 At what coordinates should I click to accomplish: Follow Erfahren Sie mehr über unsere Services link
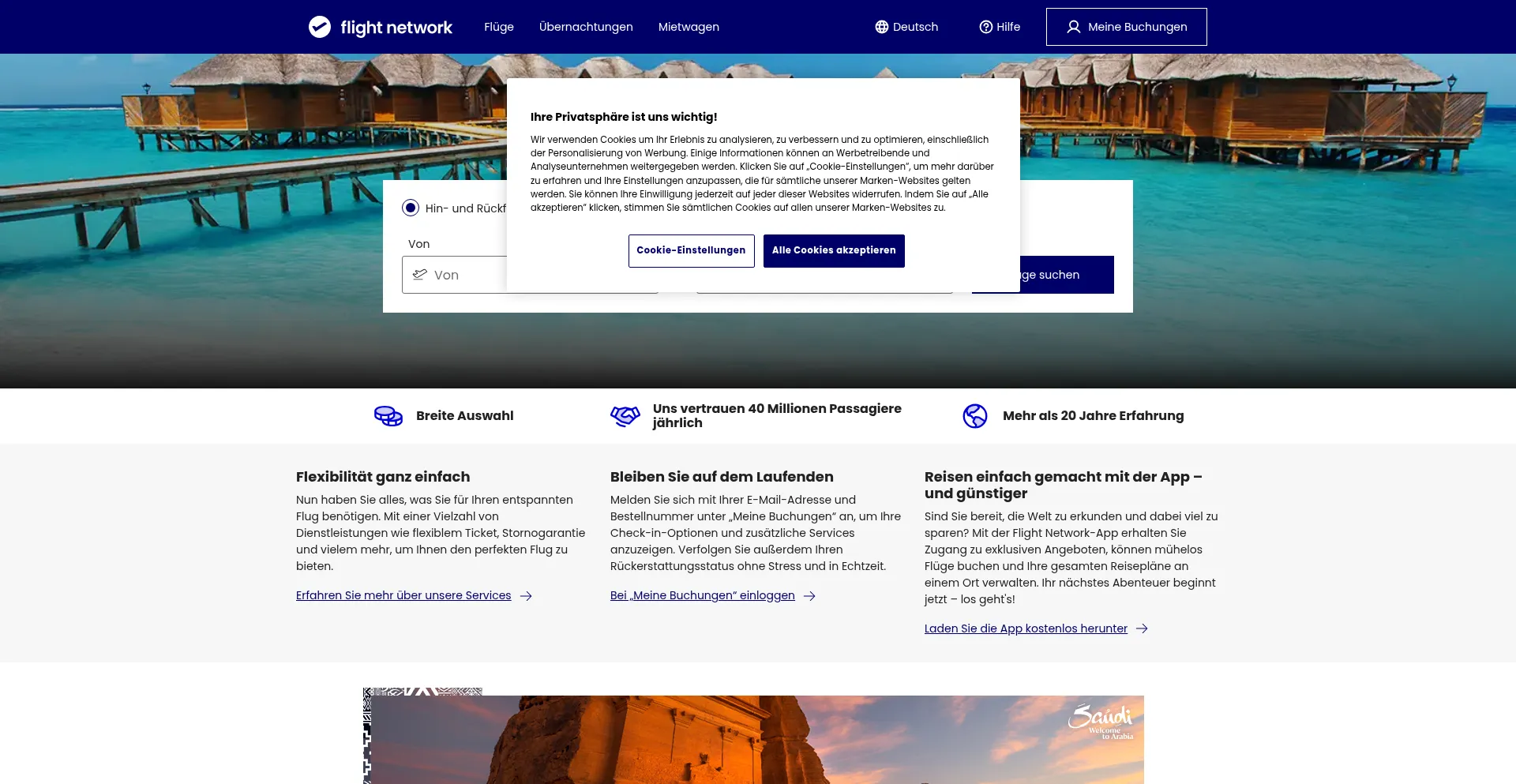click(x=403, y=596)
